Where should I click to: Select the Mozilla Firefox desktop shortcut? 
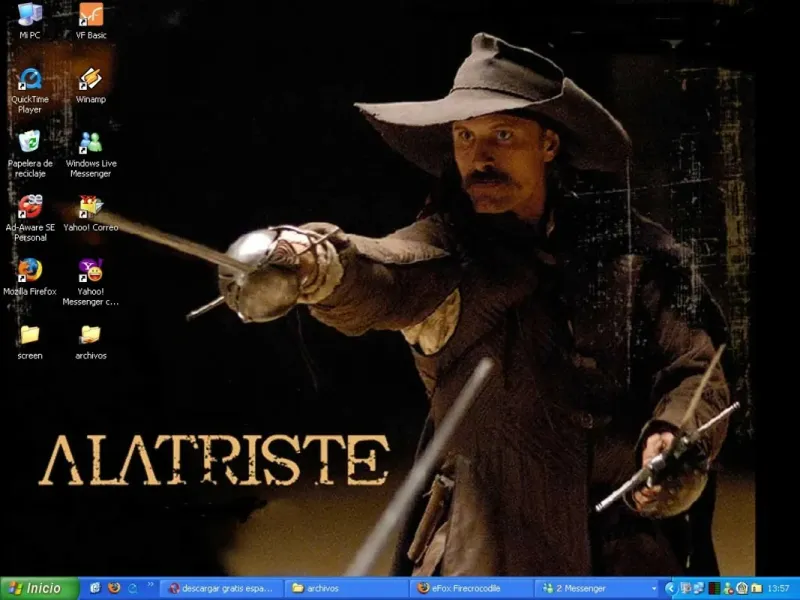[30, 277]
